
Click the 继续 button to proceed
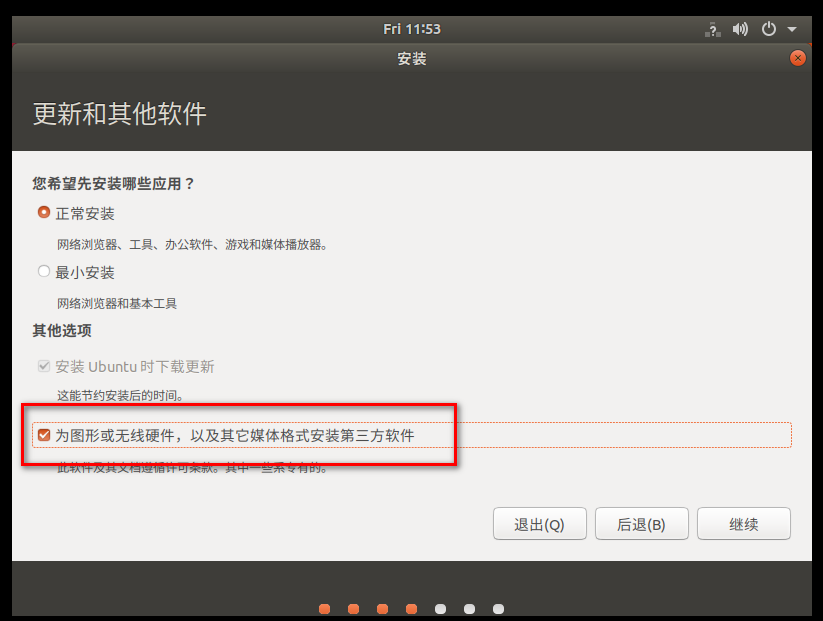click(744, 523)
